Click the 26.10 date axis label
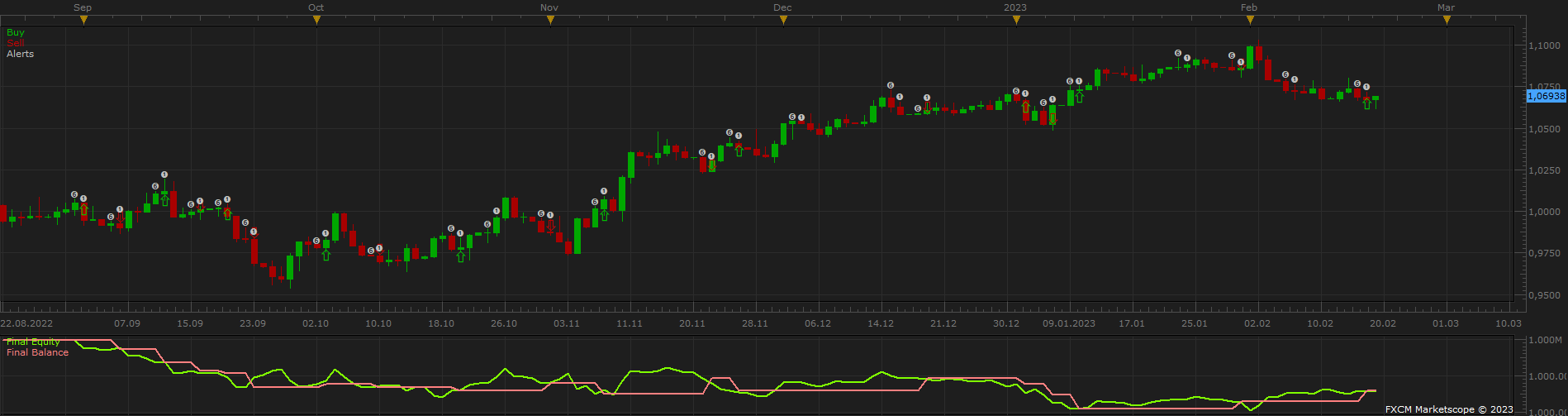 (504, 323)
